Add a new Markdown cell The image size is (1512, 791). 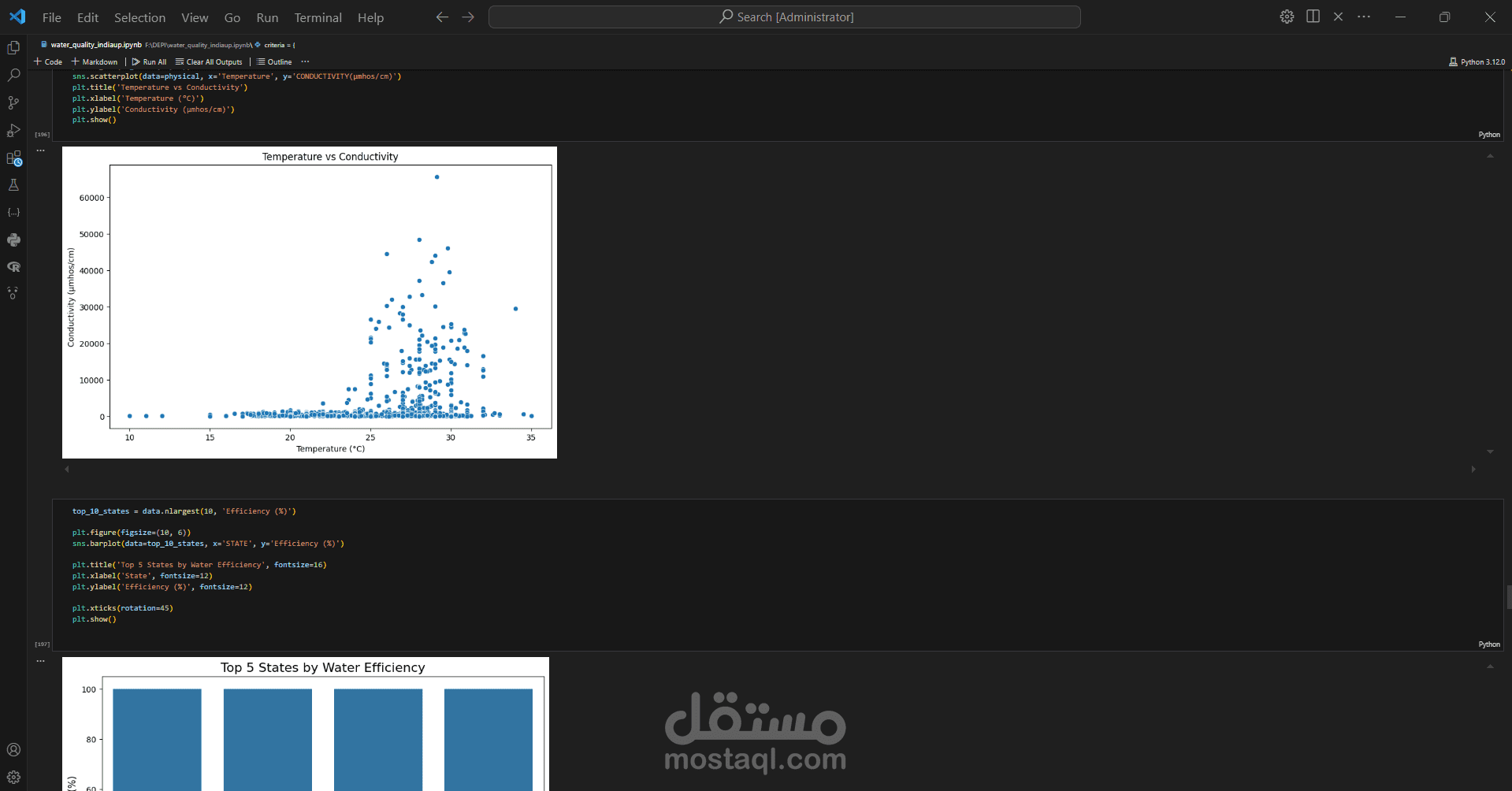pyautogui.click(x=95, y=61)
